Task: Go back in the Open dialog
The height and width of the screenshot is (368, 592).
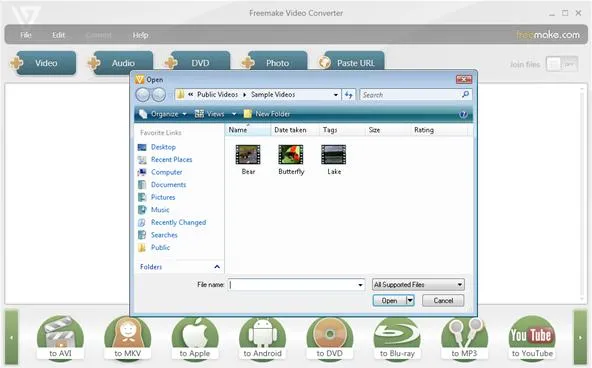Action: [143, 95]
